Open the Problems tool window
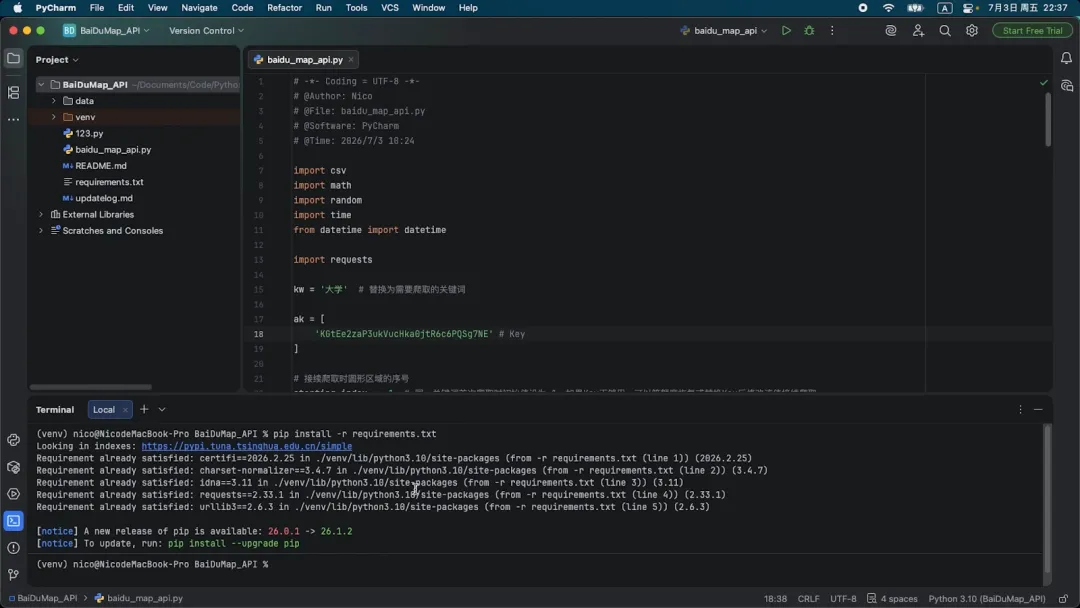 [13, 548]
